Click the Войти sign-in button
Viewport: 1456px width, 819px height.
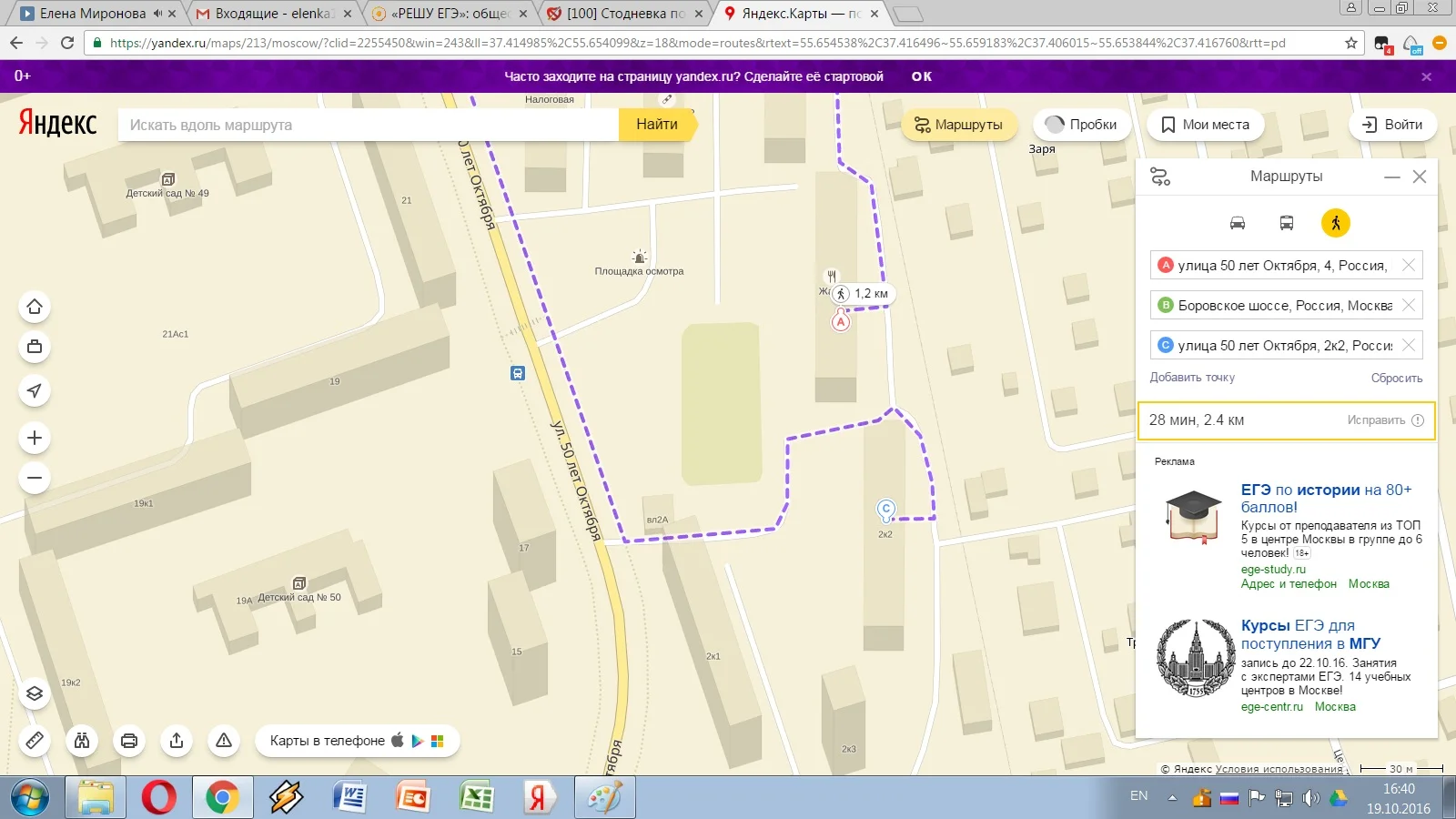(1392, 125)
